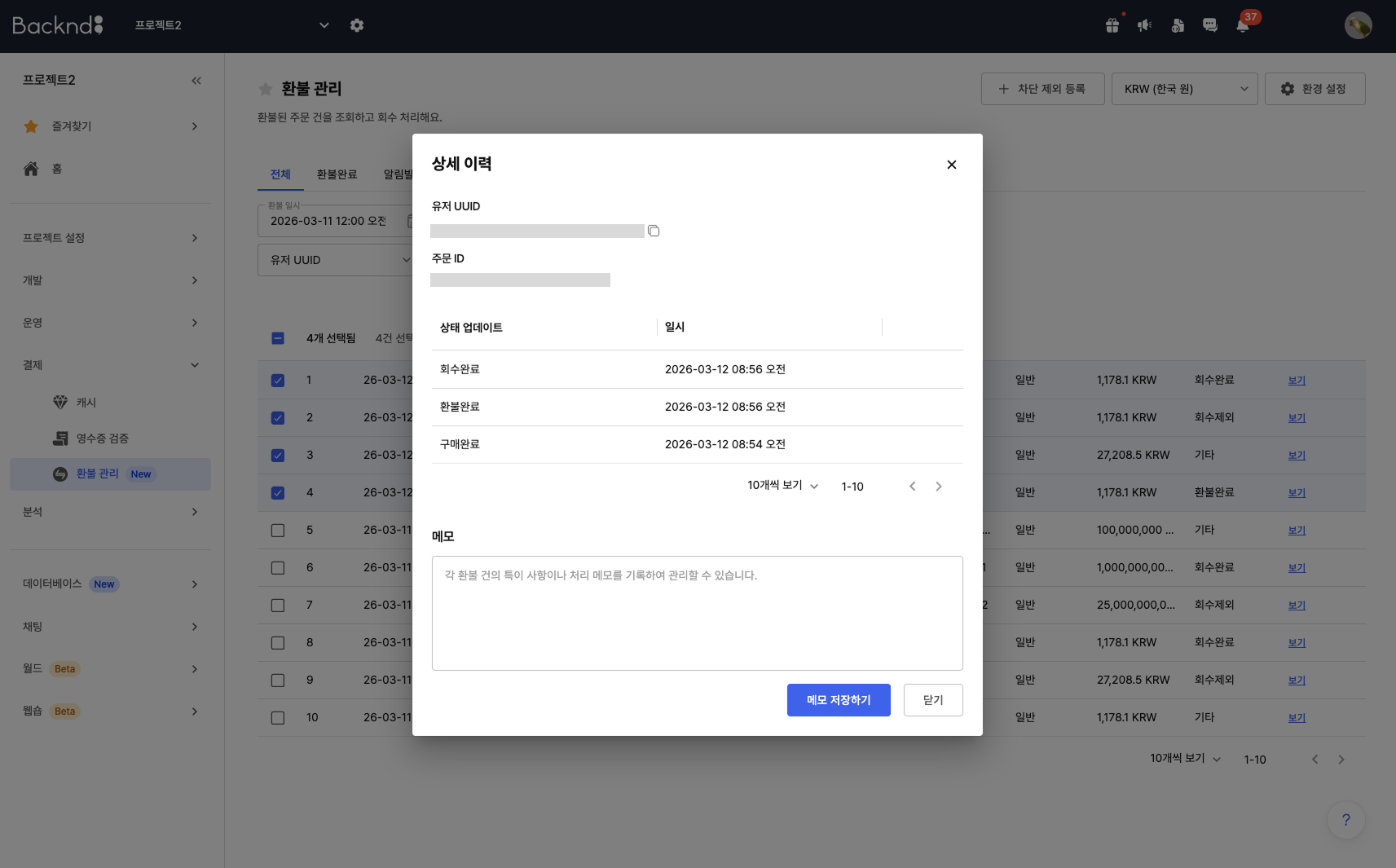
Task: Open the chat messages icon
Action: point(1209,25)
